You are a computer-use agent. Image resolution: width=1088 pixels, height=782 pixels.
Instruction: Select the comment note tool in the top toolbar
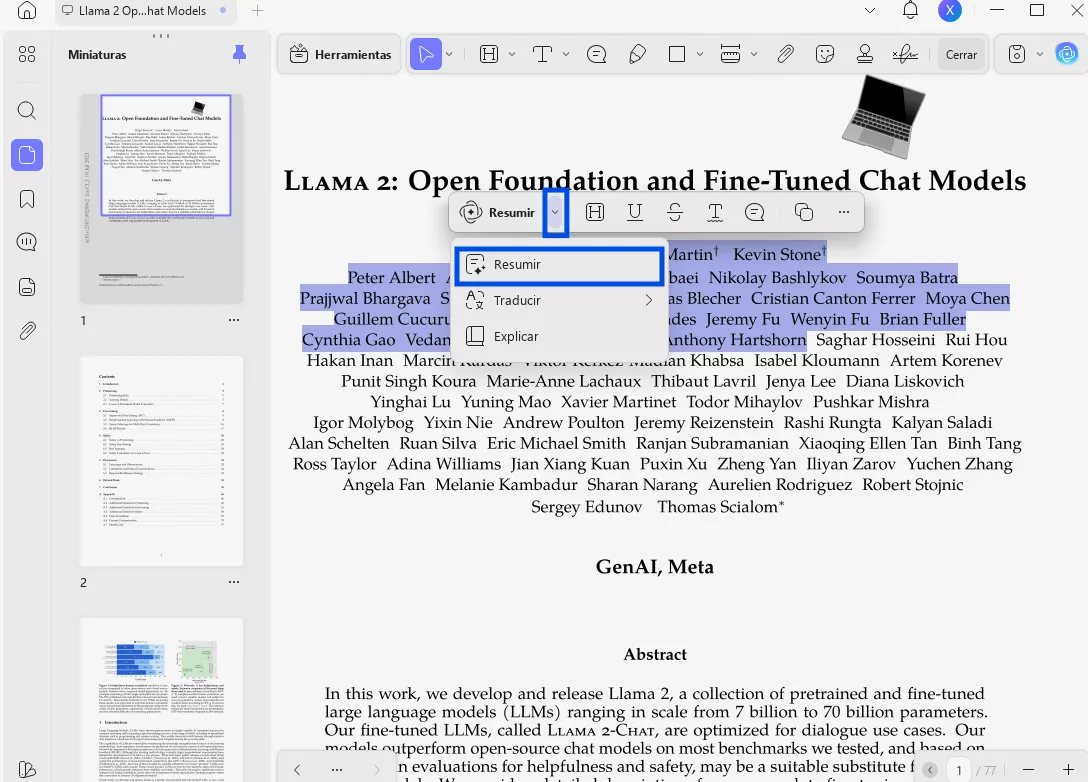pos(596,54)
